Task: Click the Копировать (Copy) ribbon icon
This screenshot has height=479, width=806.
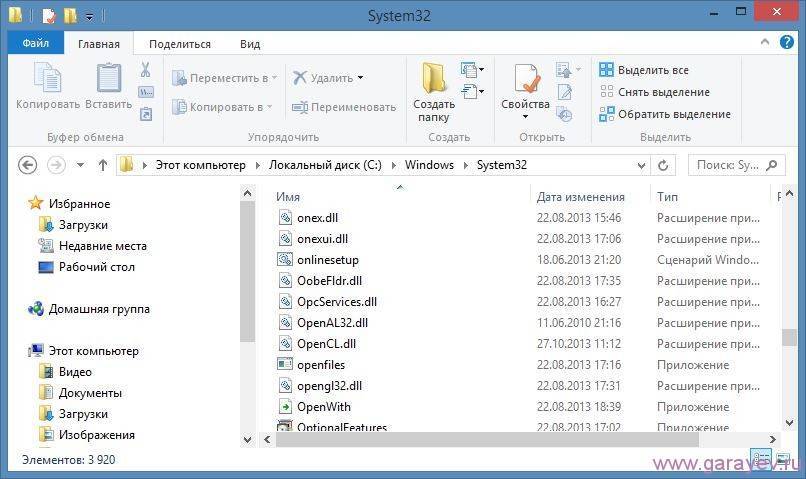Action: (x=48, y=78)
